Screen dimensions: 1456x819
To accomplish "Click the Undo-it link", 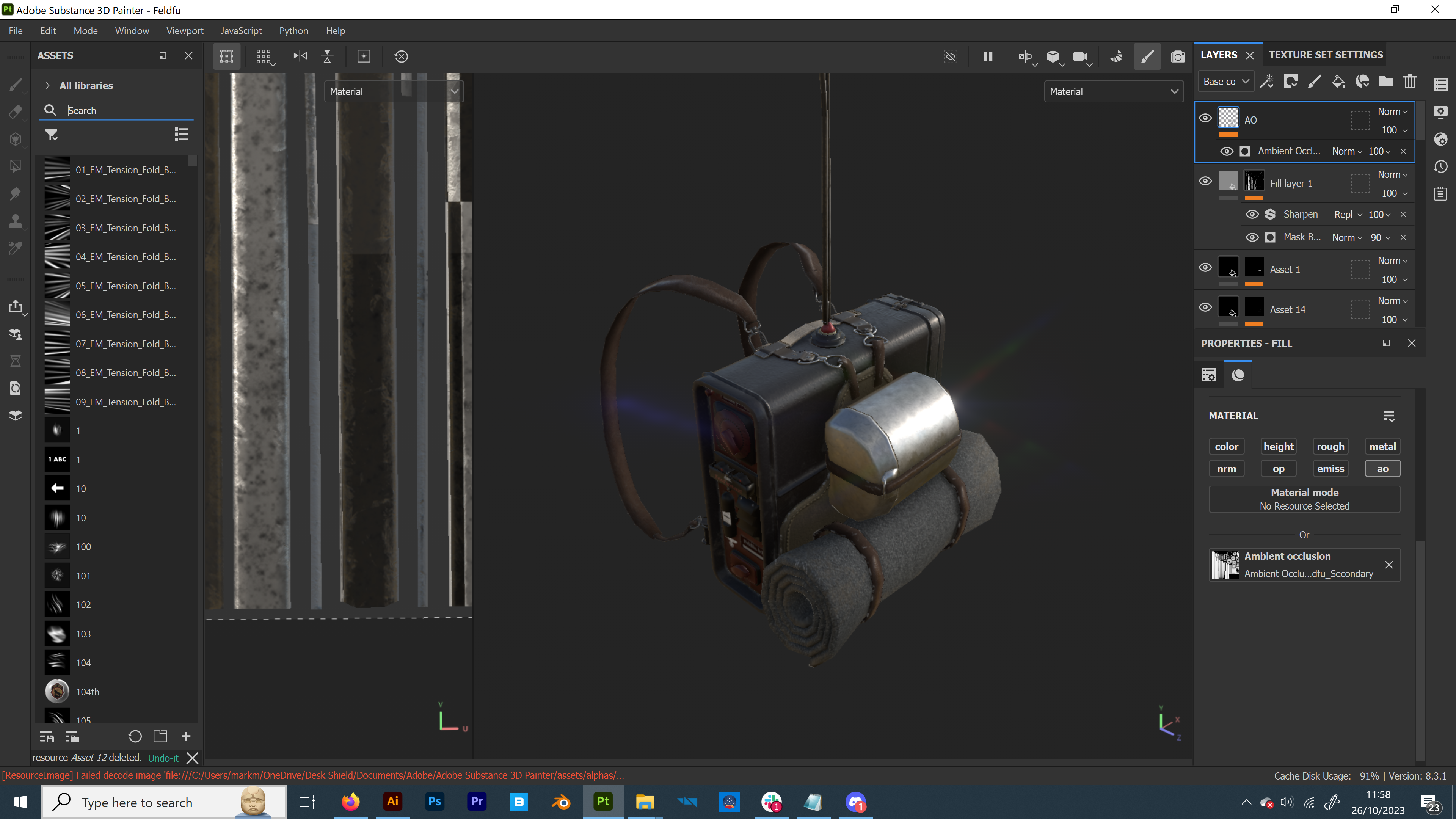I will click(163, 758).
